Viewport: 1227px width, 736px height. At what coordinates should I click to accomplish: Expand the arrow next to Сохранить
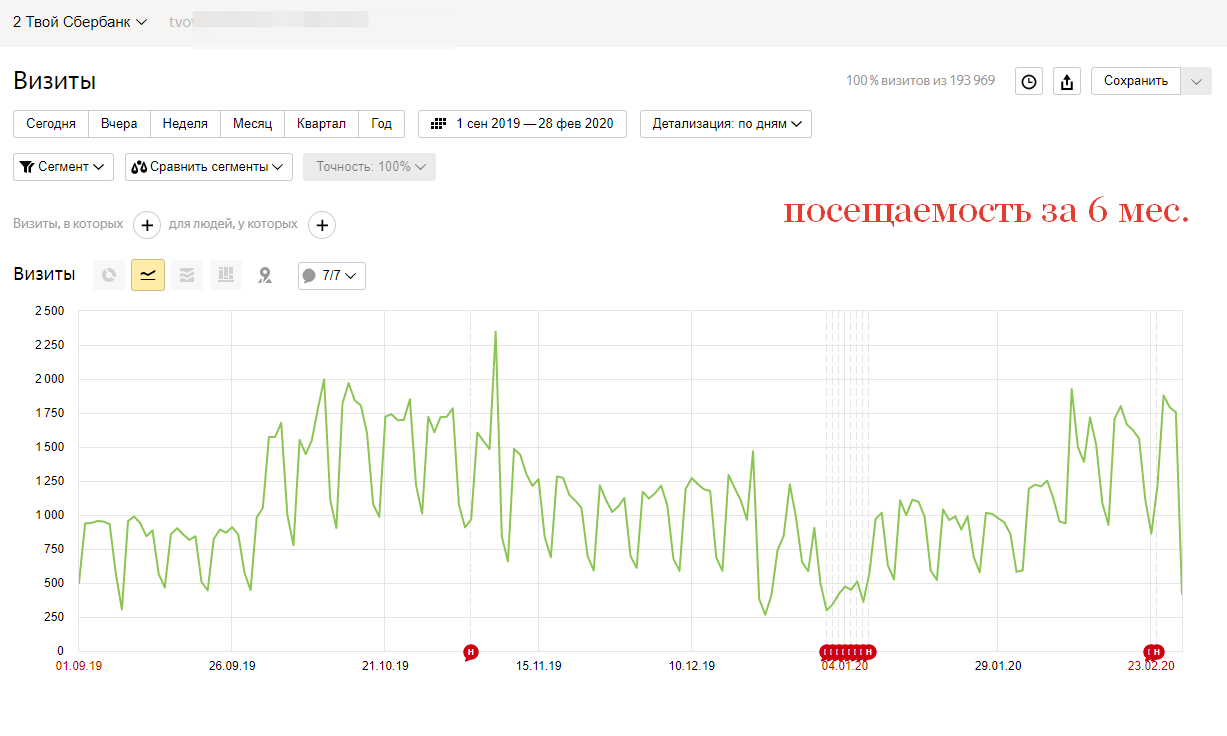pos(1196,81)
